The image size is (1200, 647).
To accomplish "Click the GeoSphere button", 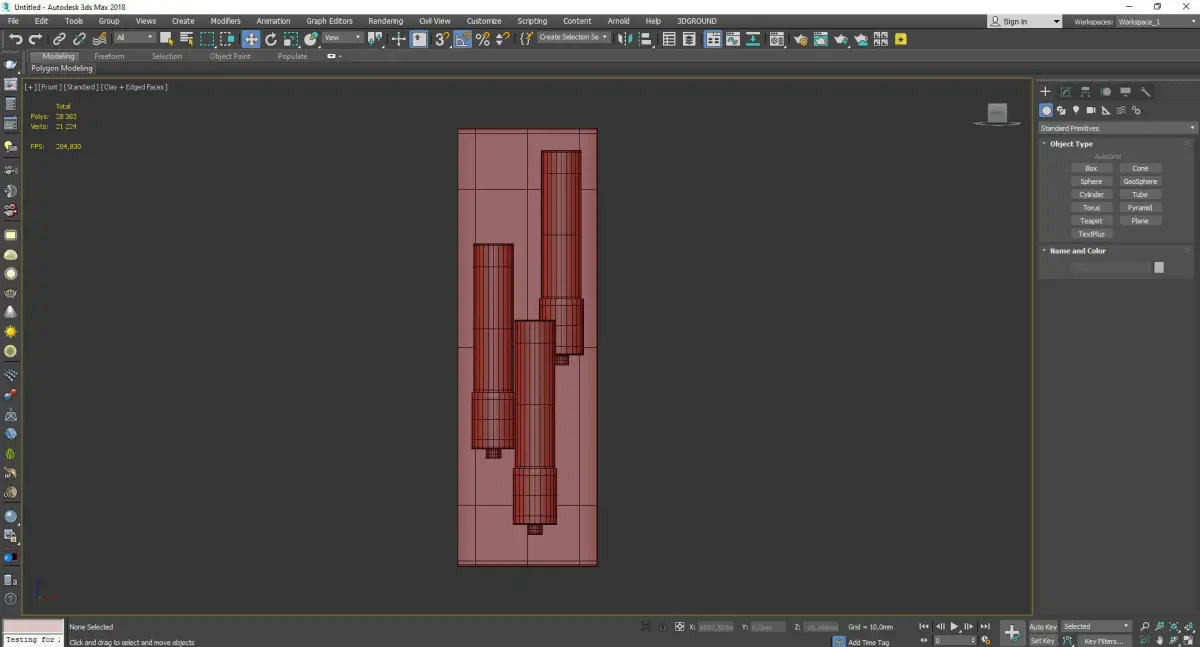I will click(1140, 182).
